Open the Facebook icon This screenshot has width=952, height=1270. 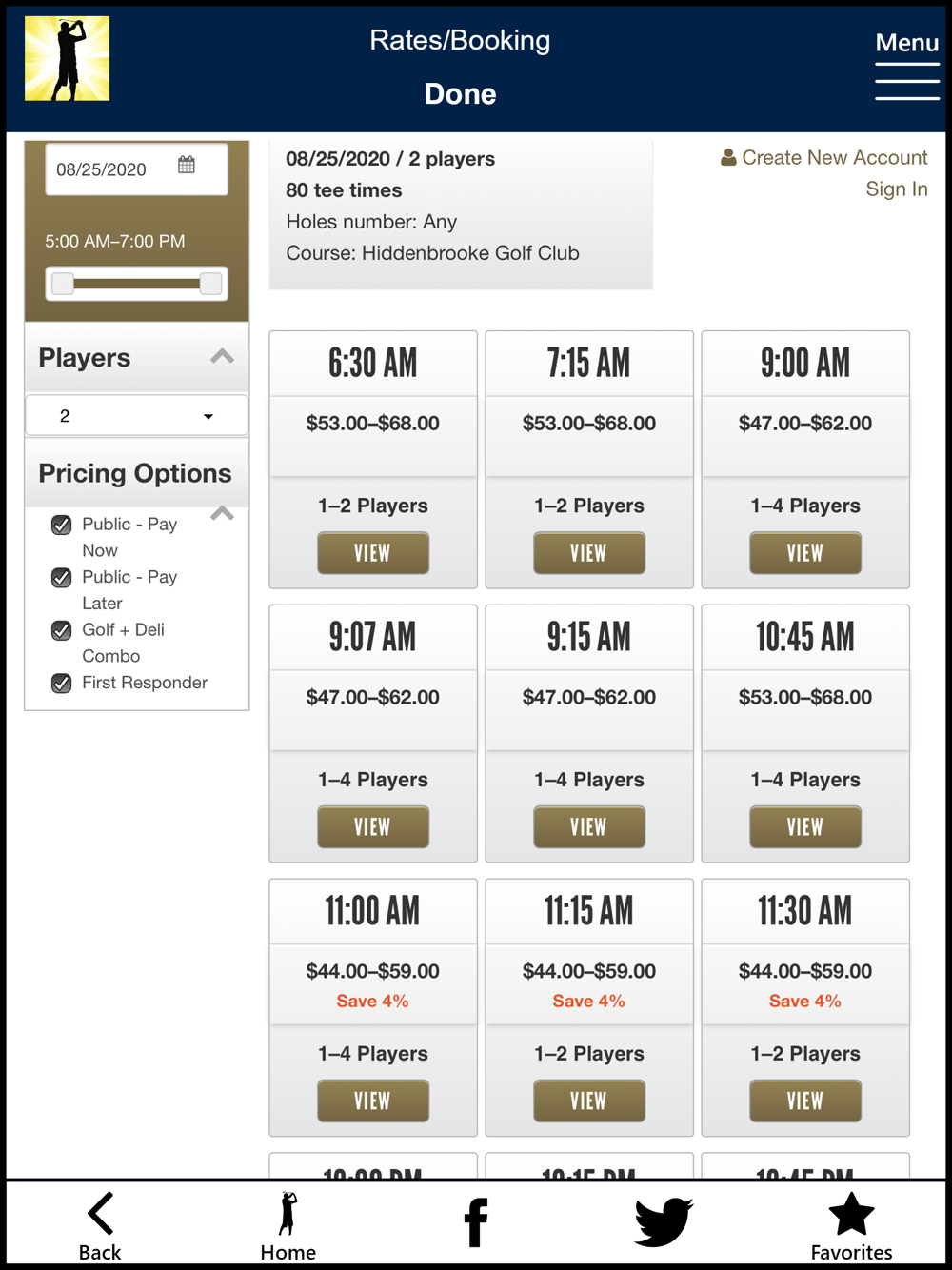pyautogui.click(x=476, y=1222)
